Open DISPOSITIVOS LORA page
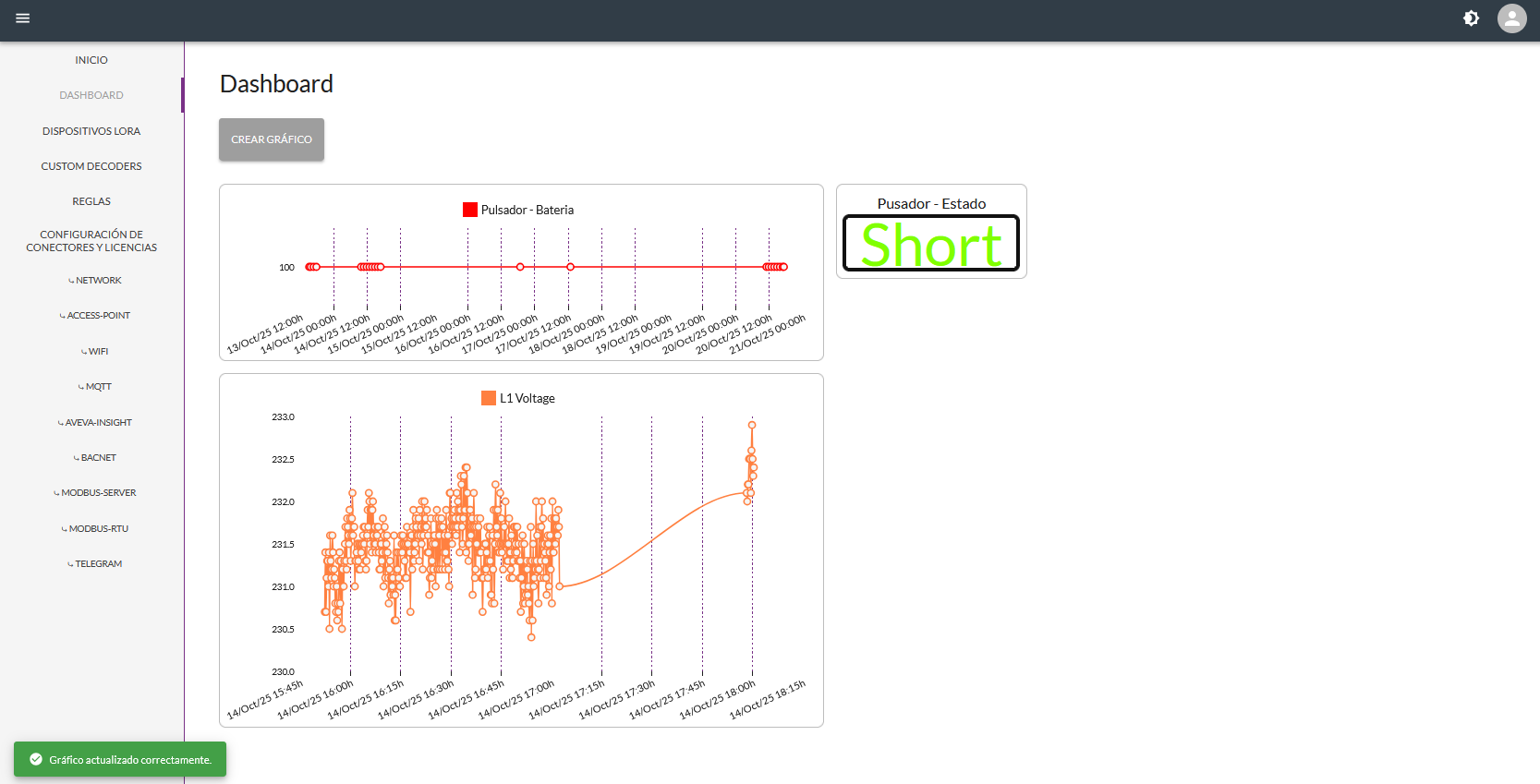Viewport: 1540px width, 784px height. (x=91, y=131)
